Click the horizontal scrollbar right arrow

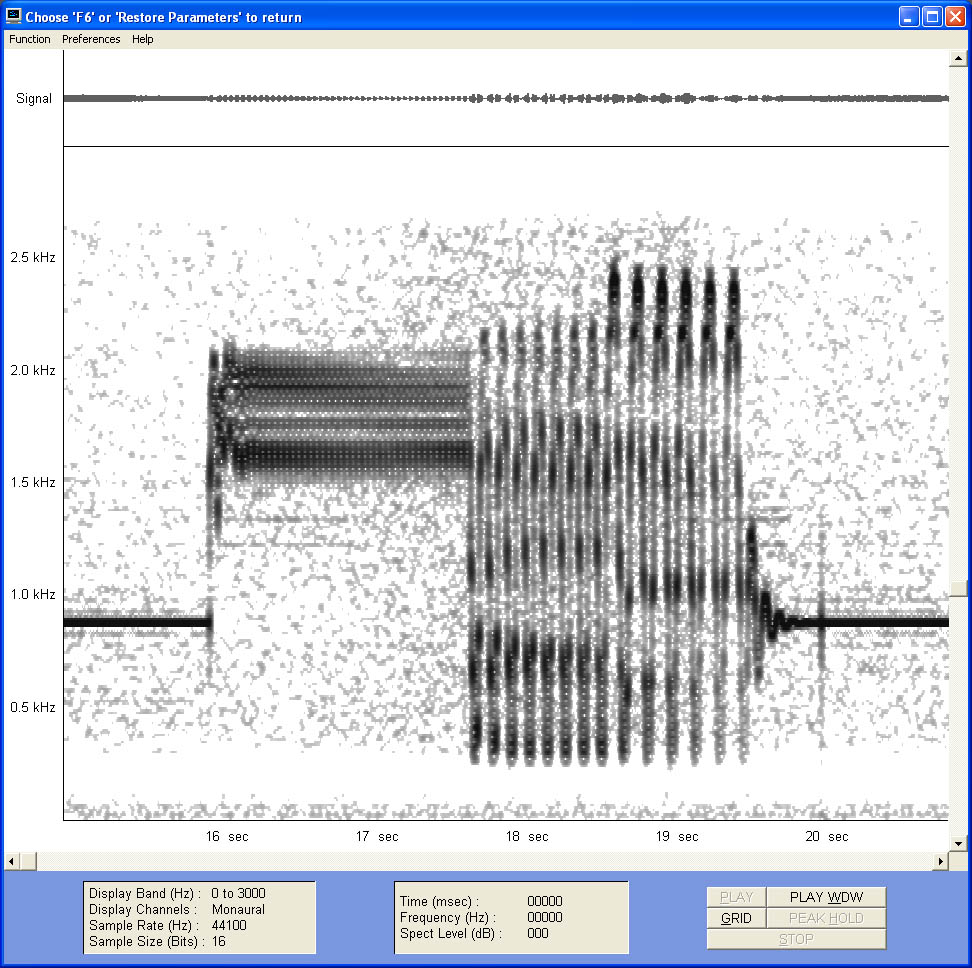click(x=941, y=861)
